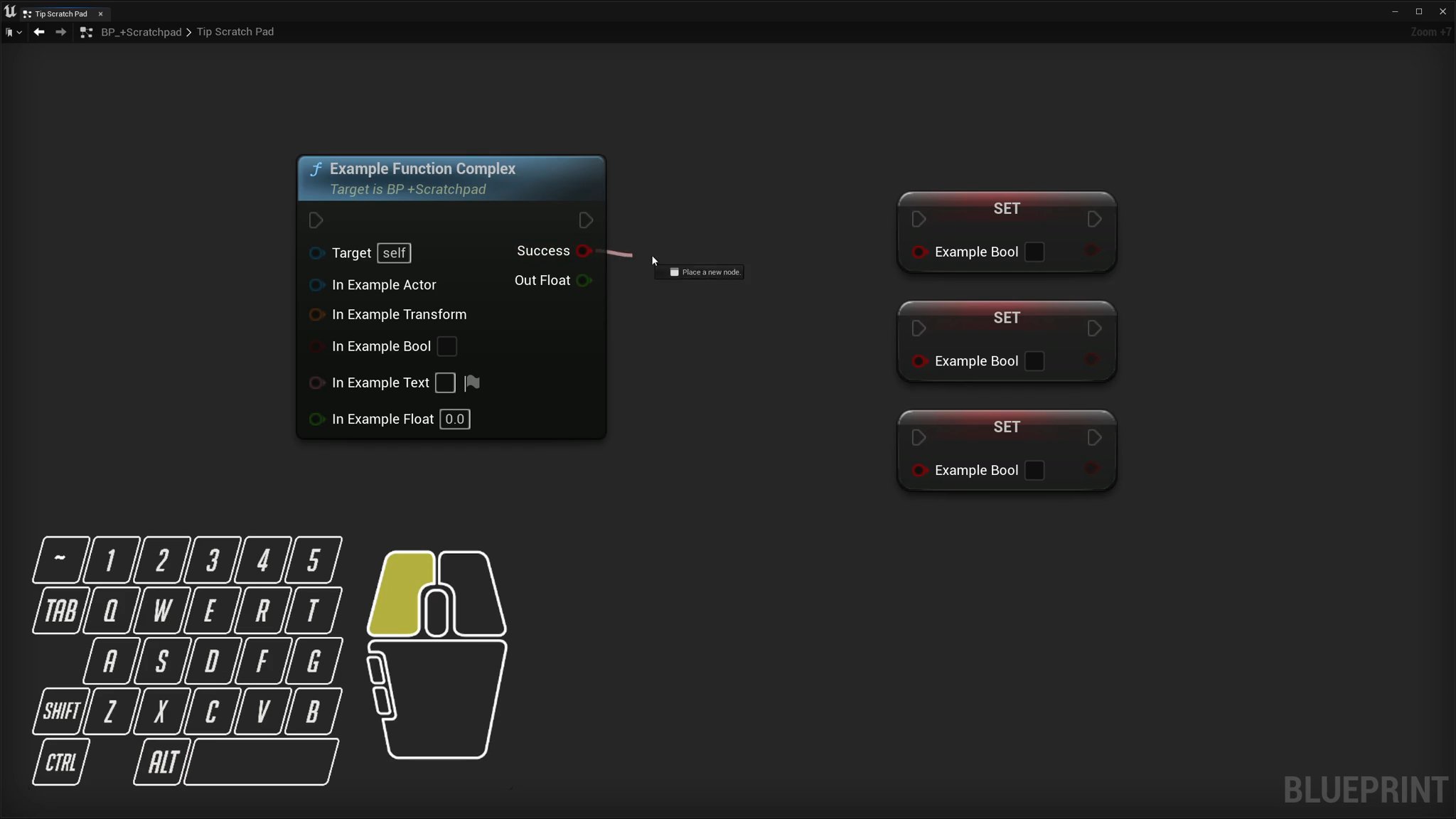Click the In Example Float value field

coord(454,419)
